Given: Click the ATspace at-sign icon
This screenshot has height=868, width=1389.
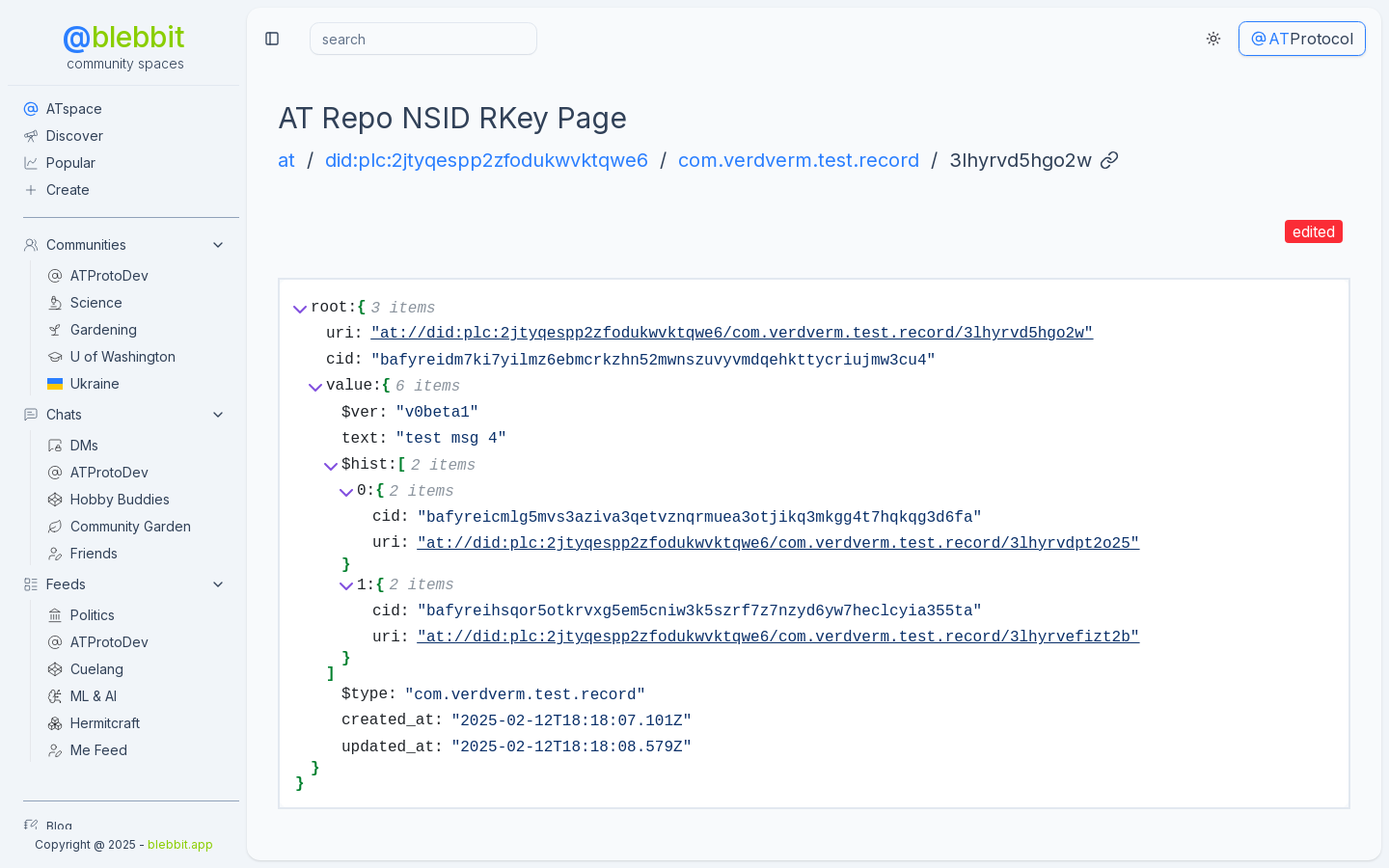Looking at the screenshot, I should pos(31,109).
